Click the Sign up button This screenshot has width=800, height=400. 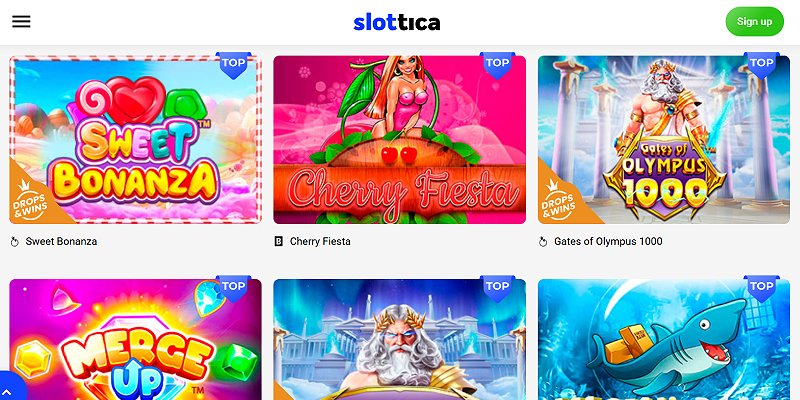pos(755,21)
